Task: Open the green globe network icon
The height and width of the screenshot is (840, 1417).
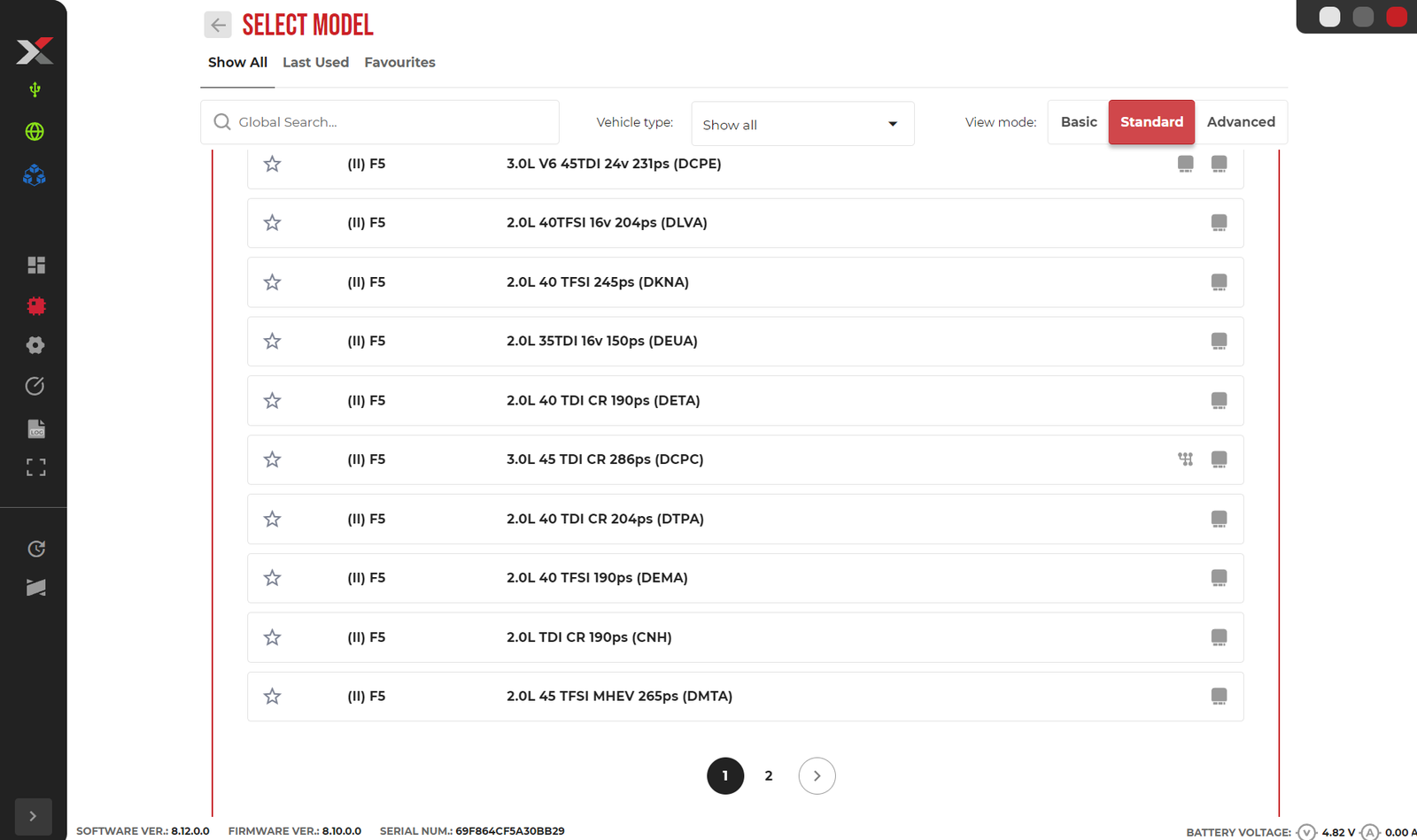Action: pyautogui.click(x=35, y=132)
